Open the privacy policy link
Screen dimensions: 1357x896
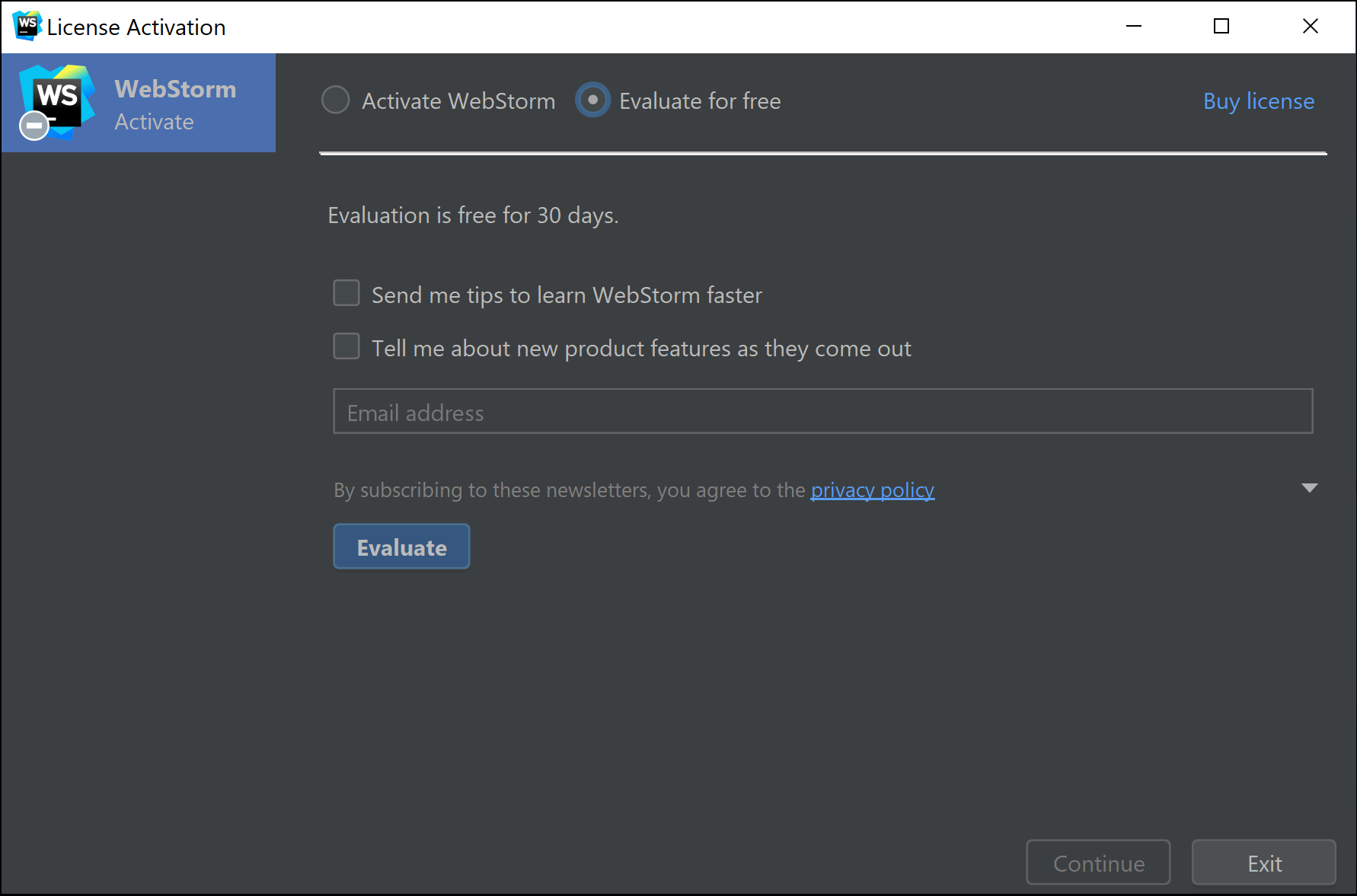pyautogui.click(x=872, y=490)
